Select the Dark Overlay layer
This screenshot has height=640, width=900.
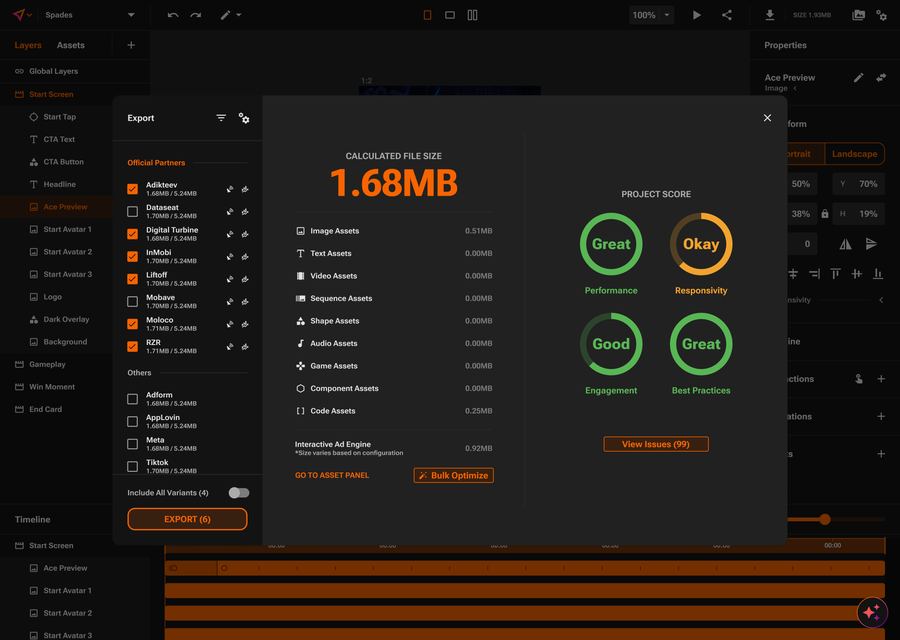click(x=66, y=319)
